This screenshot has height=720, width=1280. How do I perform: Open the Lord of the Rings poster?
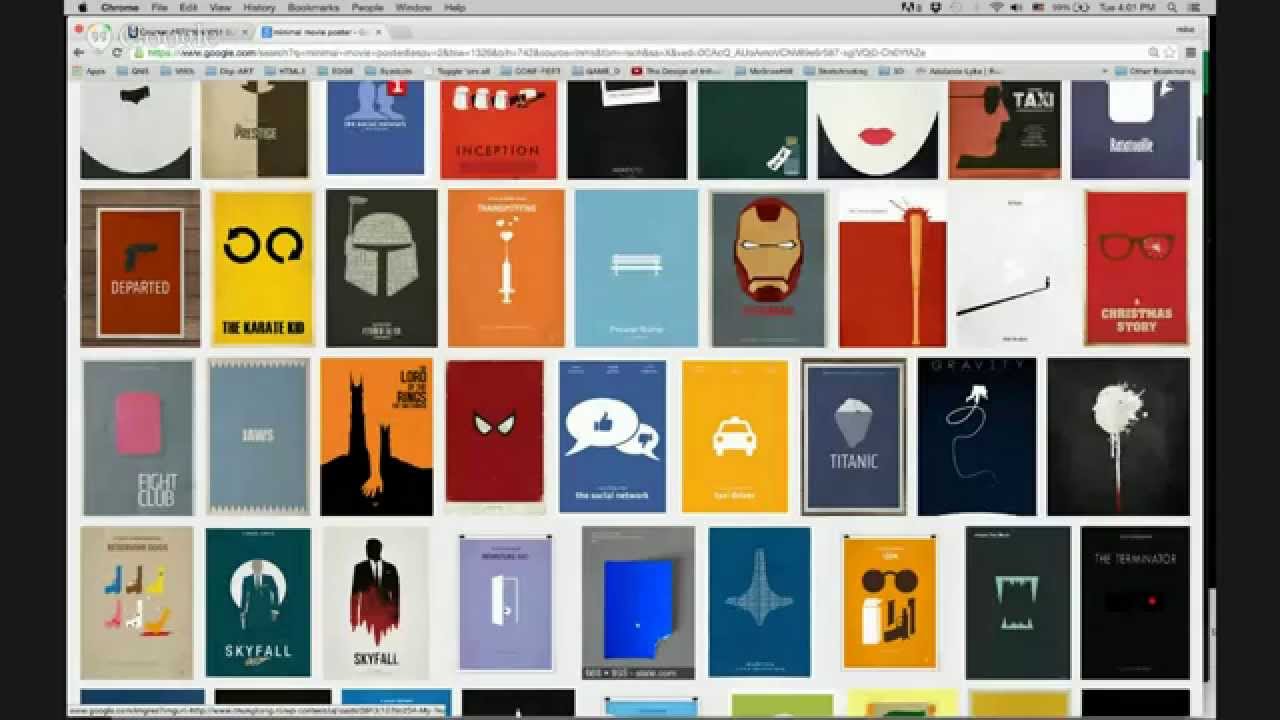tap(377, 437)
